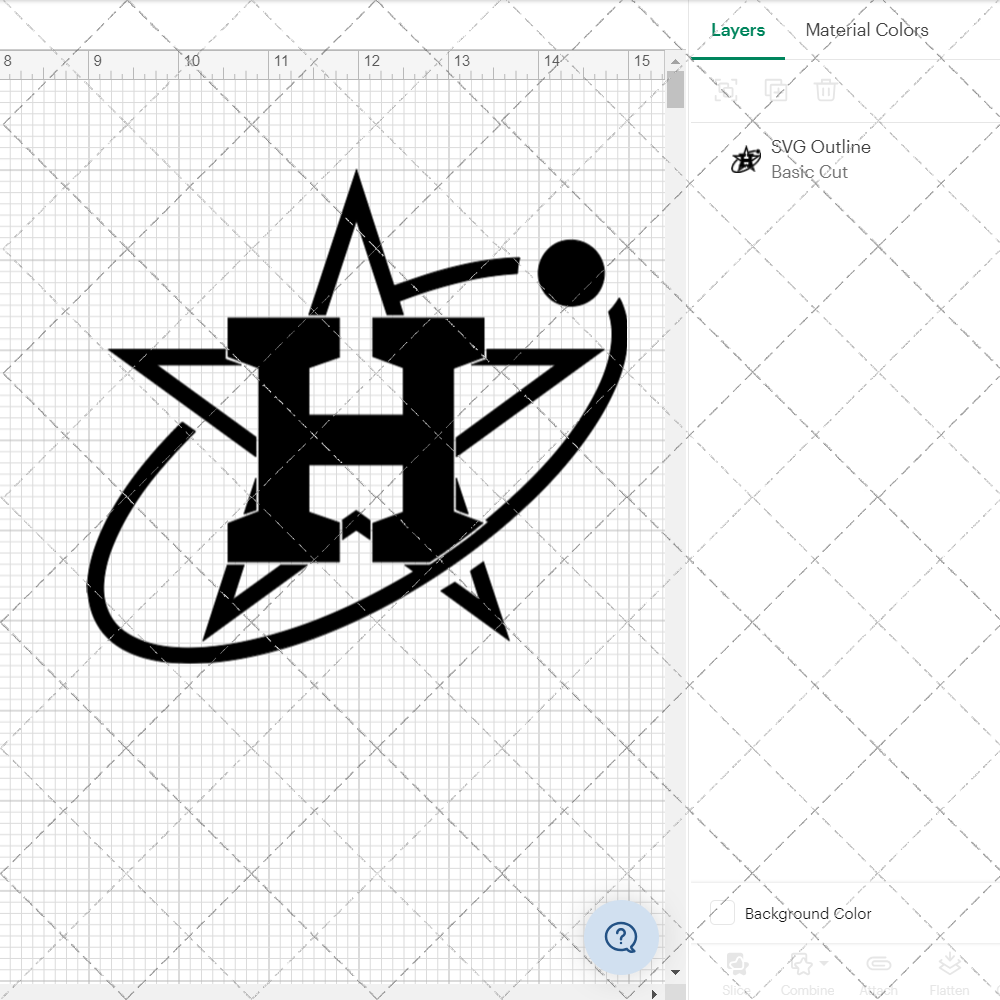
Task: Select the Astros star logo on canvas
Action: (x=357, y=416)
